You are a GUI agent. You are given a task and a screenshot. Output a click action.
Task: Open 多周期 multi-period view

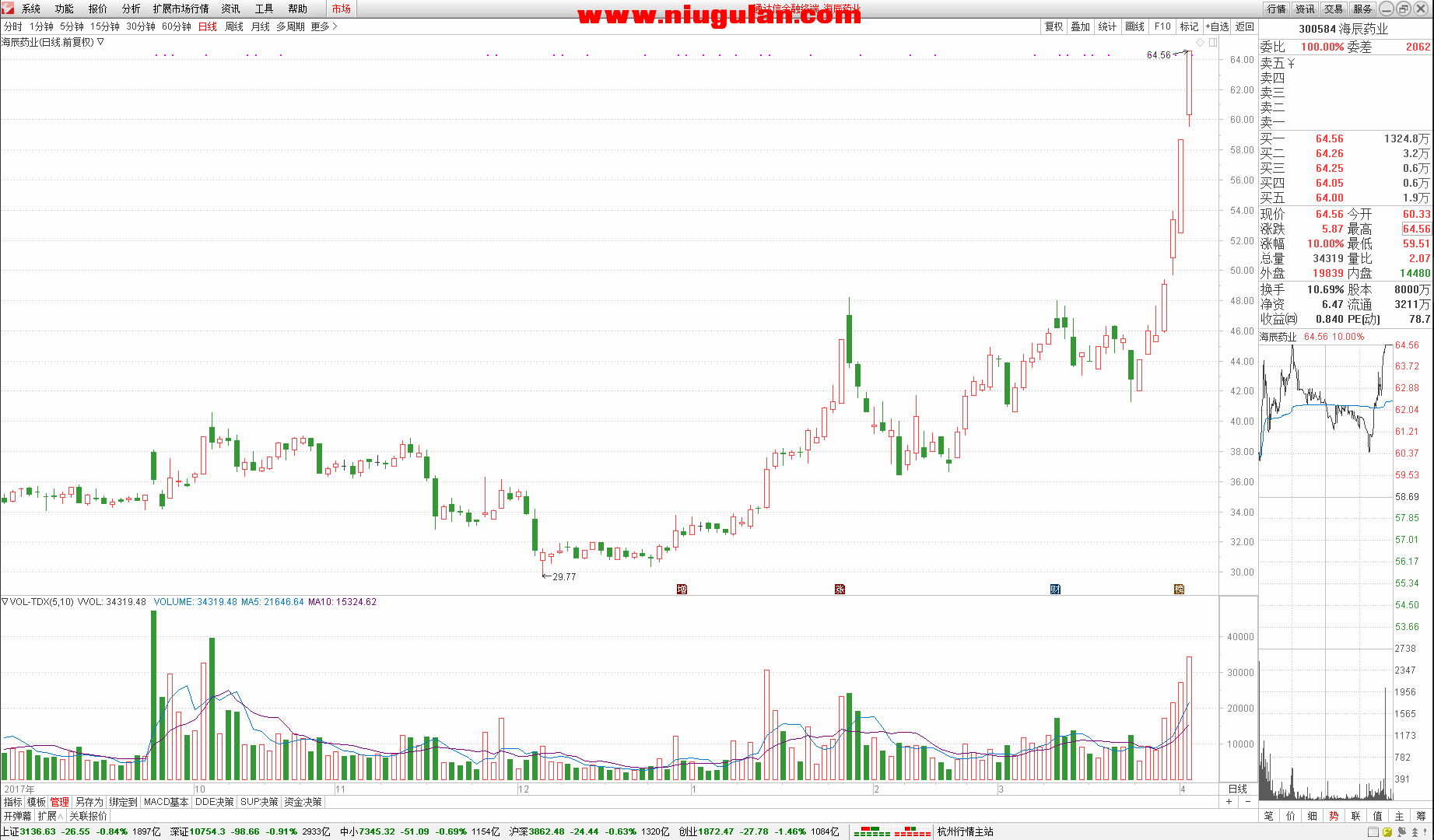pos(290,26)
